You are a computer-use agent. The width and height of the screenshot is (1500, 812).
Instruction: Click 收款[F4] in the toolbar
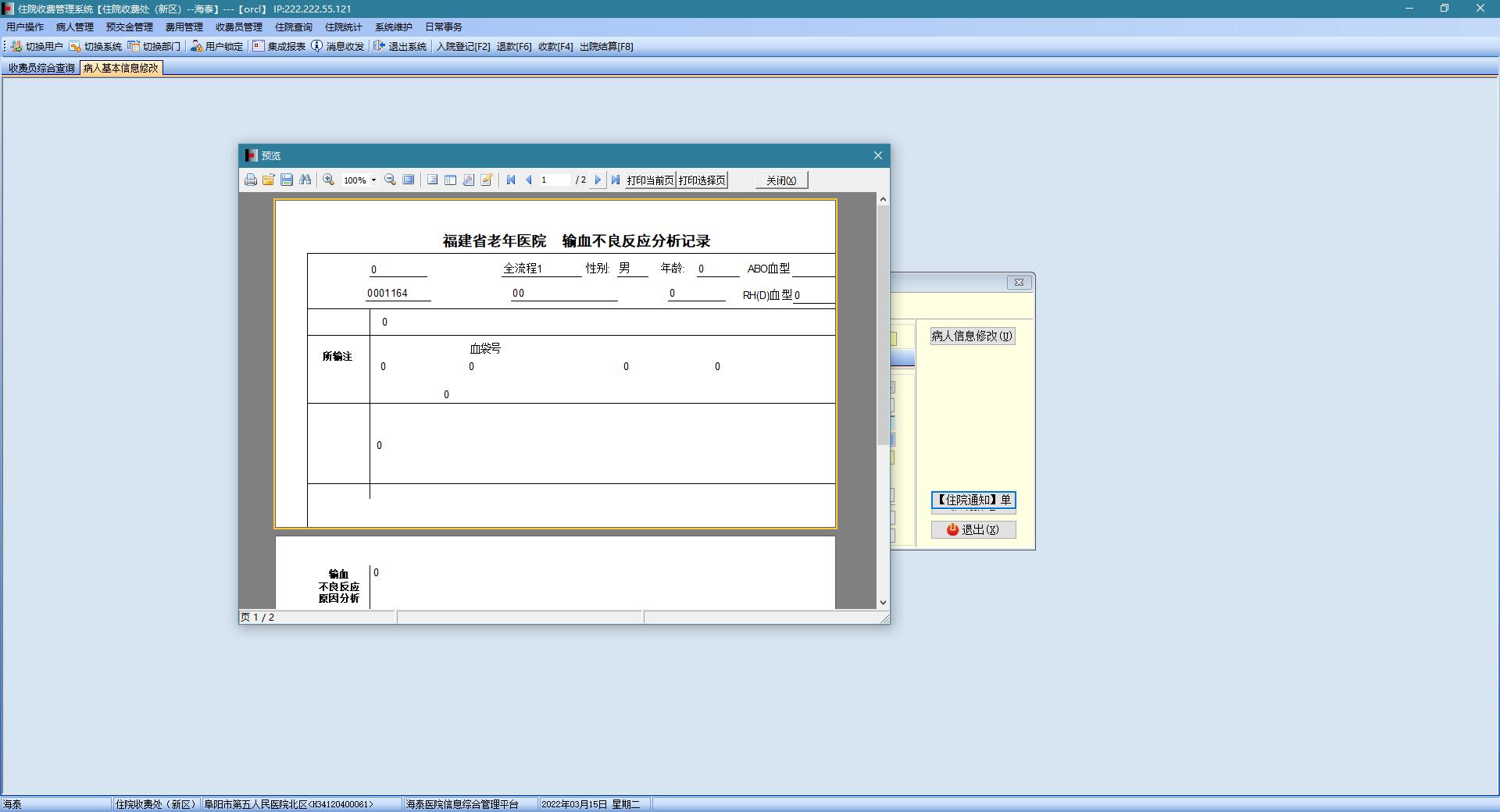point(555,47)
